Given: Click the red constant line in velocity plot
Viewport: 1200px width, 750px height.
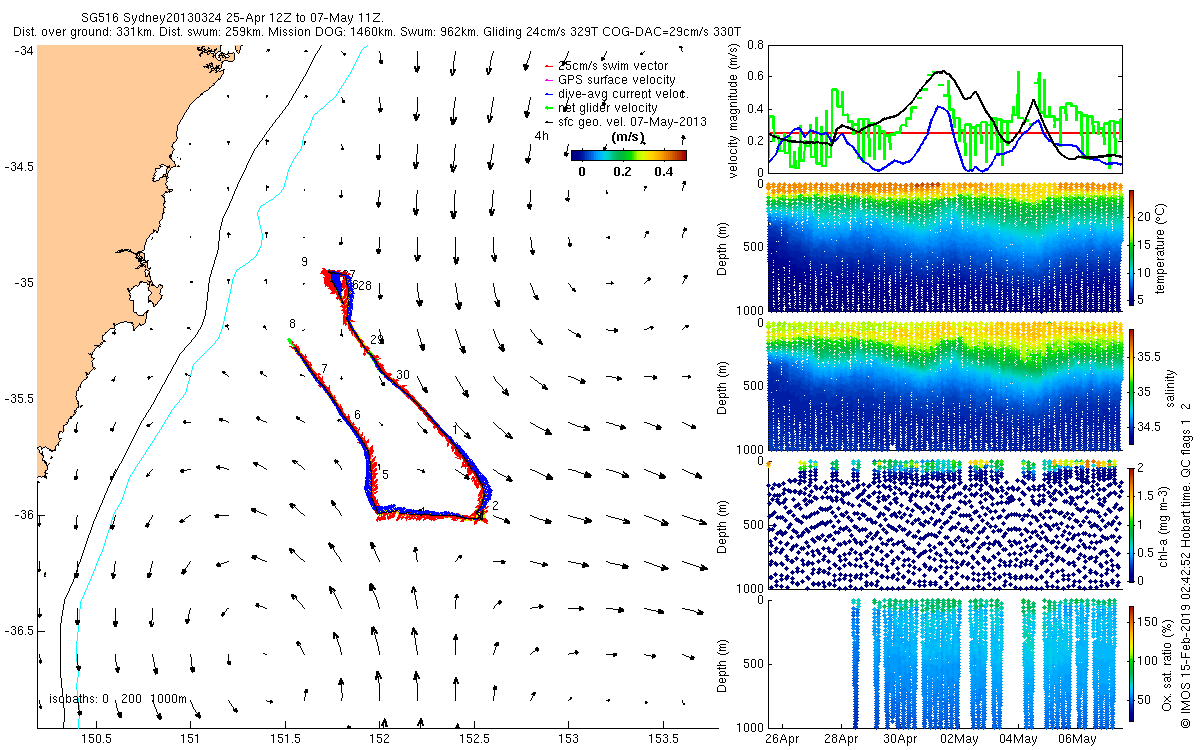Looking at the screenshot, I should point(945,133).
